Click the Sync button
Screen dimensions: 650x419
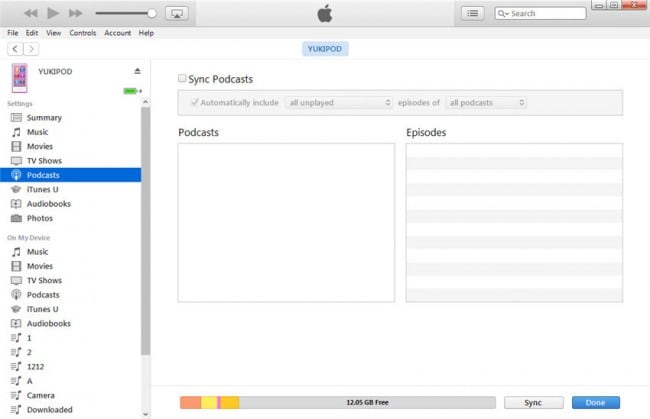tap(534, 402)
